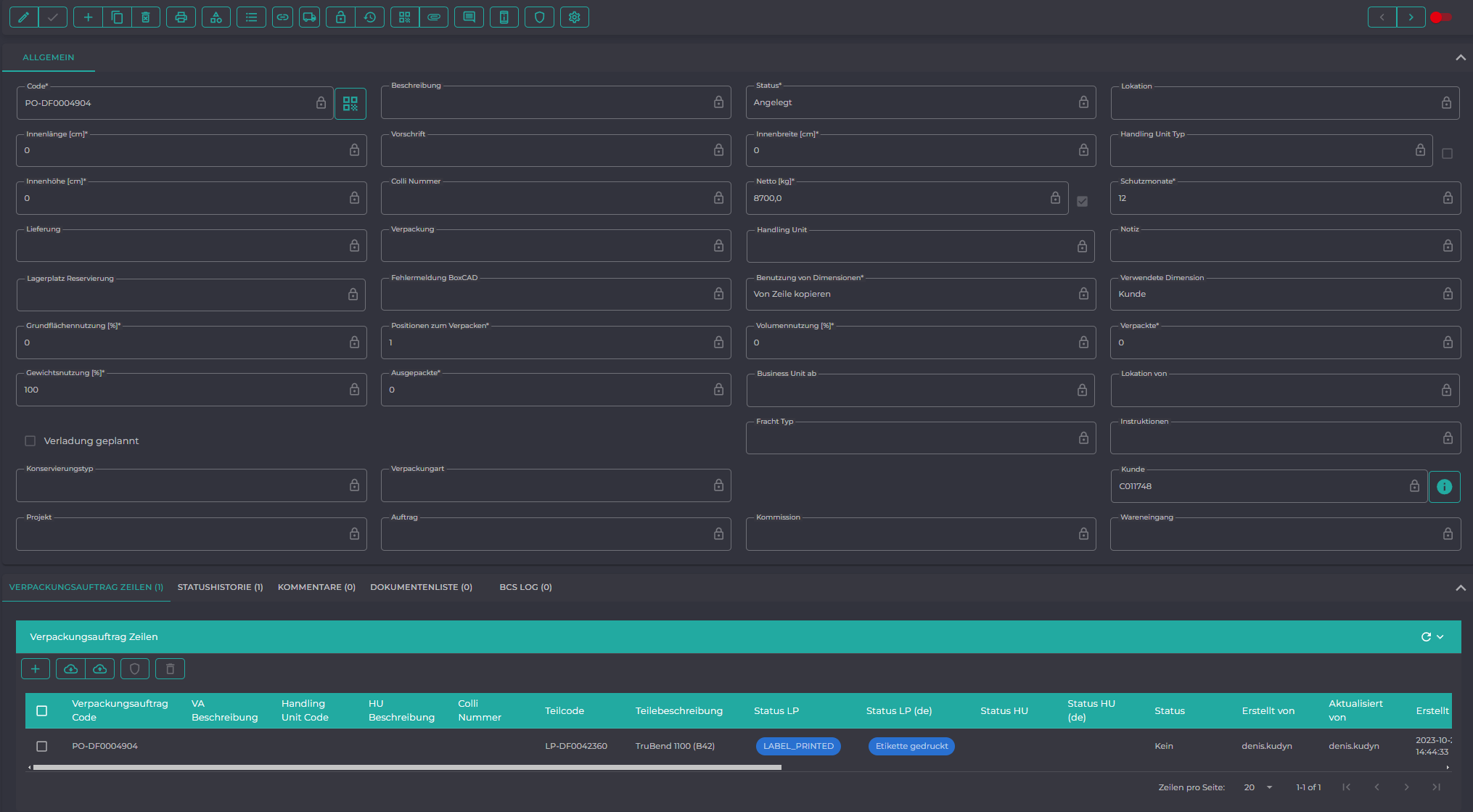The height and width of the screenshot is (812, 1473).
Task: Click the top toolbar trash delete icon
Action: pyautogui.click(x=146, y=17)
